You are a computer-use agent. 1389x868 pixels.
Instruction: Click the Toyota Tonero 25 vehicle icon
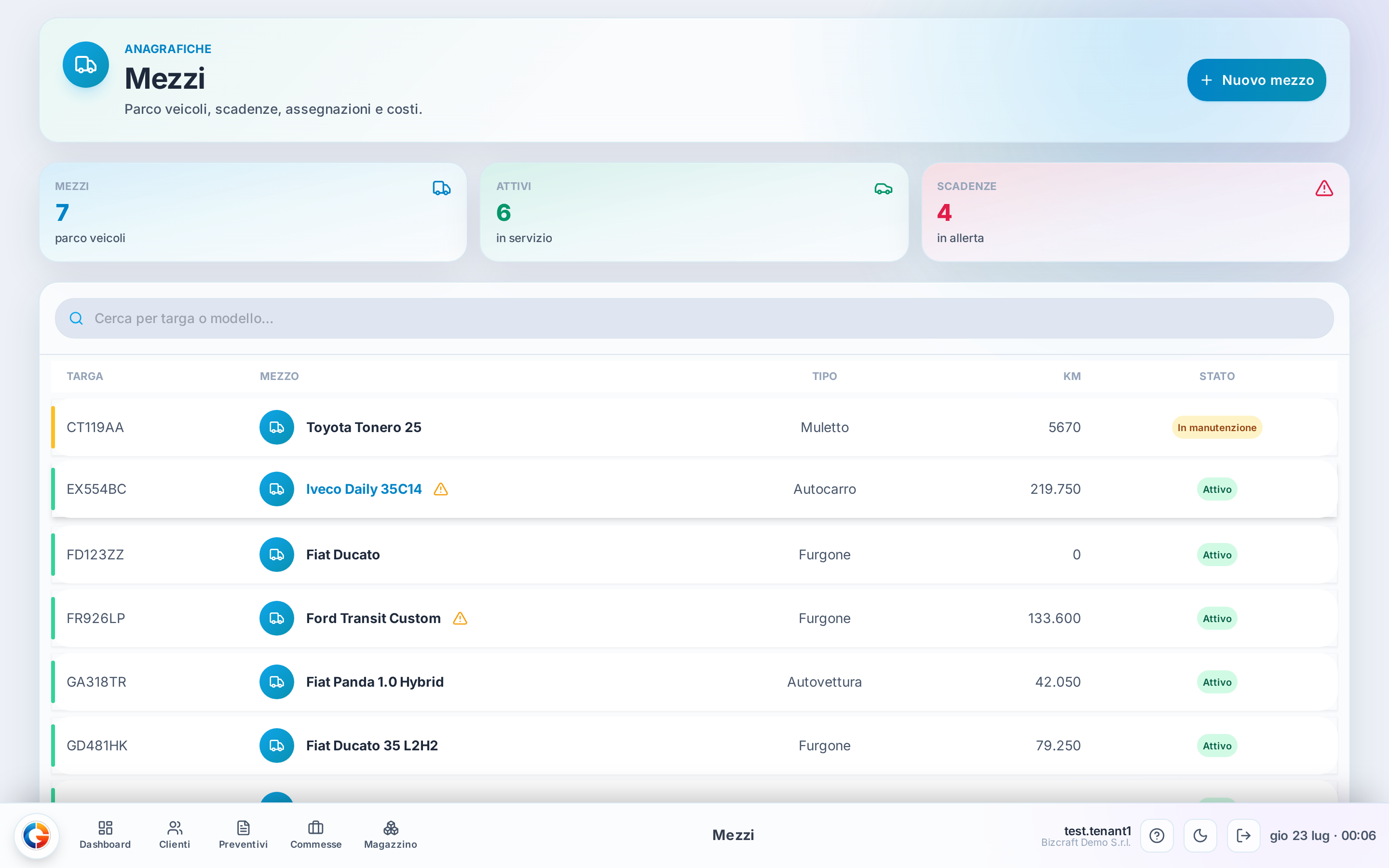(277, 427)
